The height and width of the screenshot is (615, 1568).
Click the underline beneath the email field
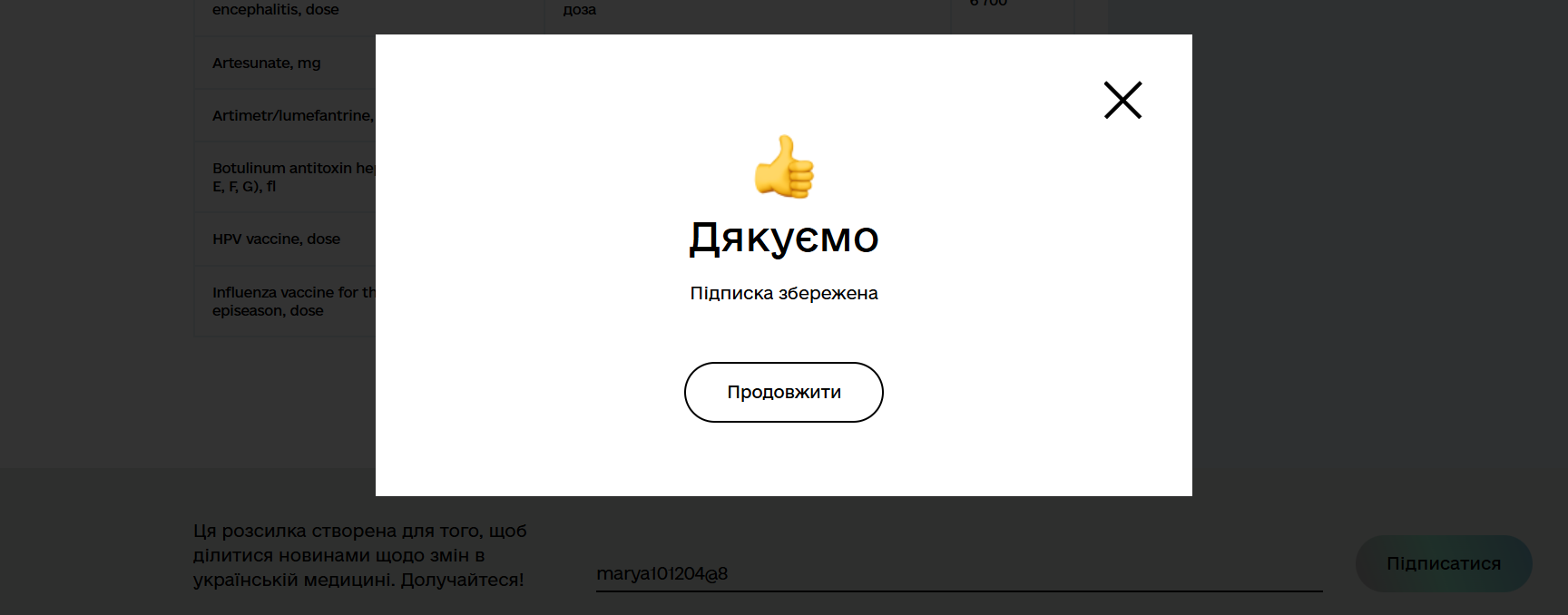[958, 591]
